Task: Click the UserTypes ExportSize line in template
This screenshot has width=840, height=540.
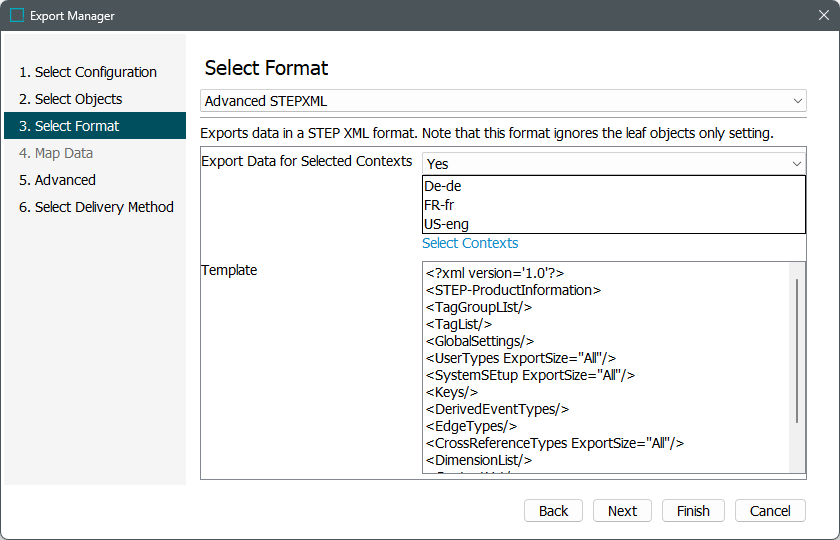Action: [x=520, y=358]
